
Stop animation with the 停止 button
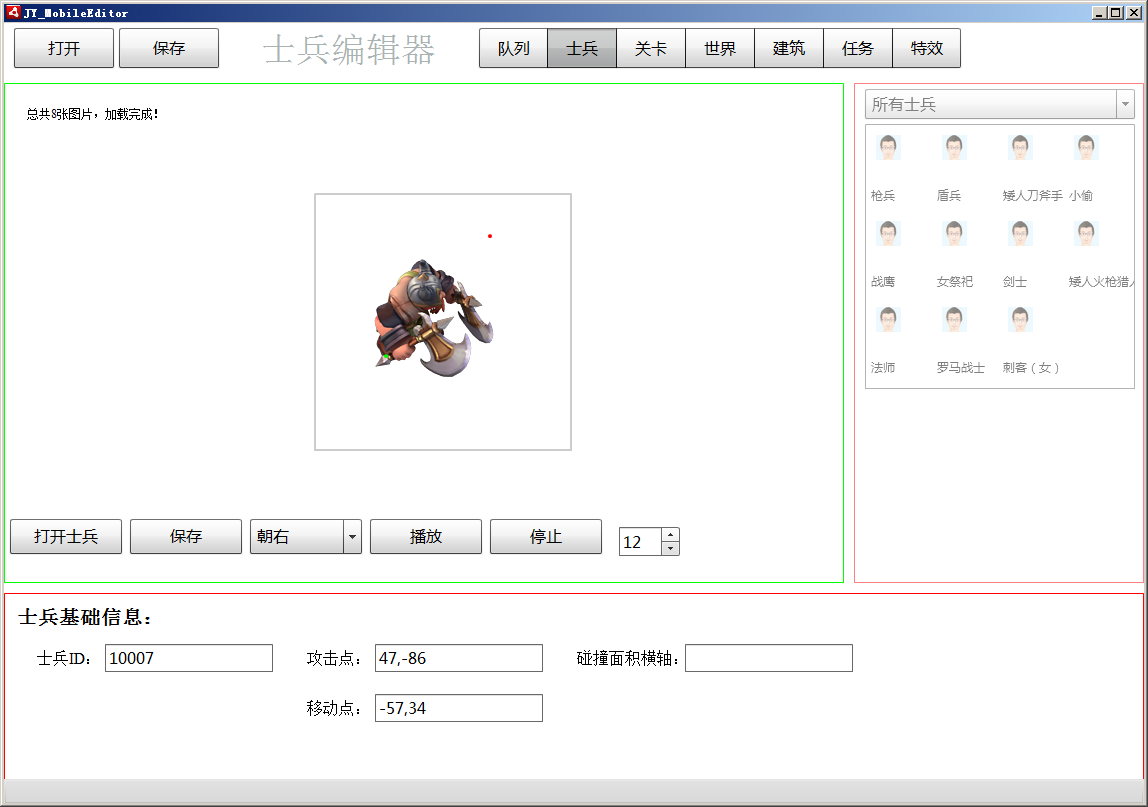tap(546, 537)
